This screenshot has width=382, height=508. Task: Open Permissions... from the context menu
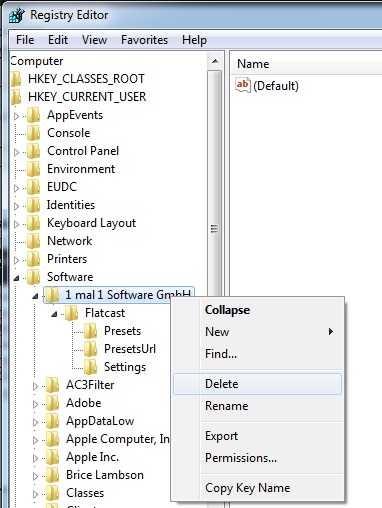click(257, 458)
